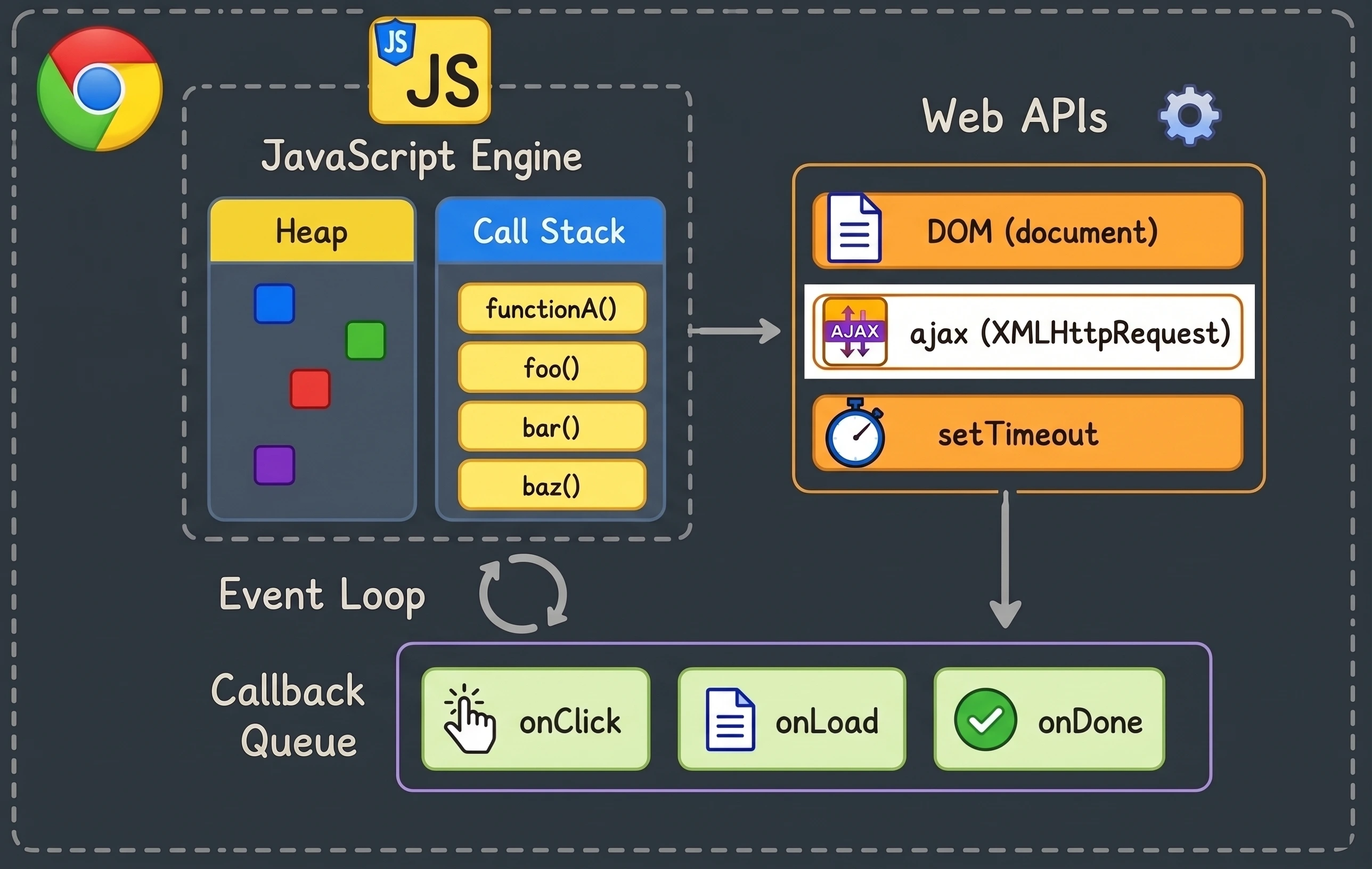Click the Chrome browser logo
The height and width of the screenshot is (869, 1372).
pos(100,89)
